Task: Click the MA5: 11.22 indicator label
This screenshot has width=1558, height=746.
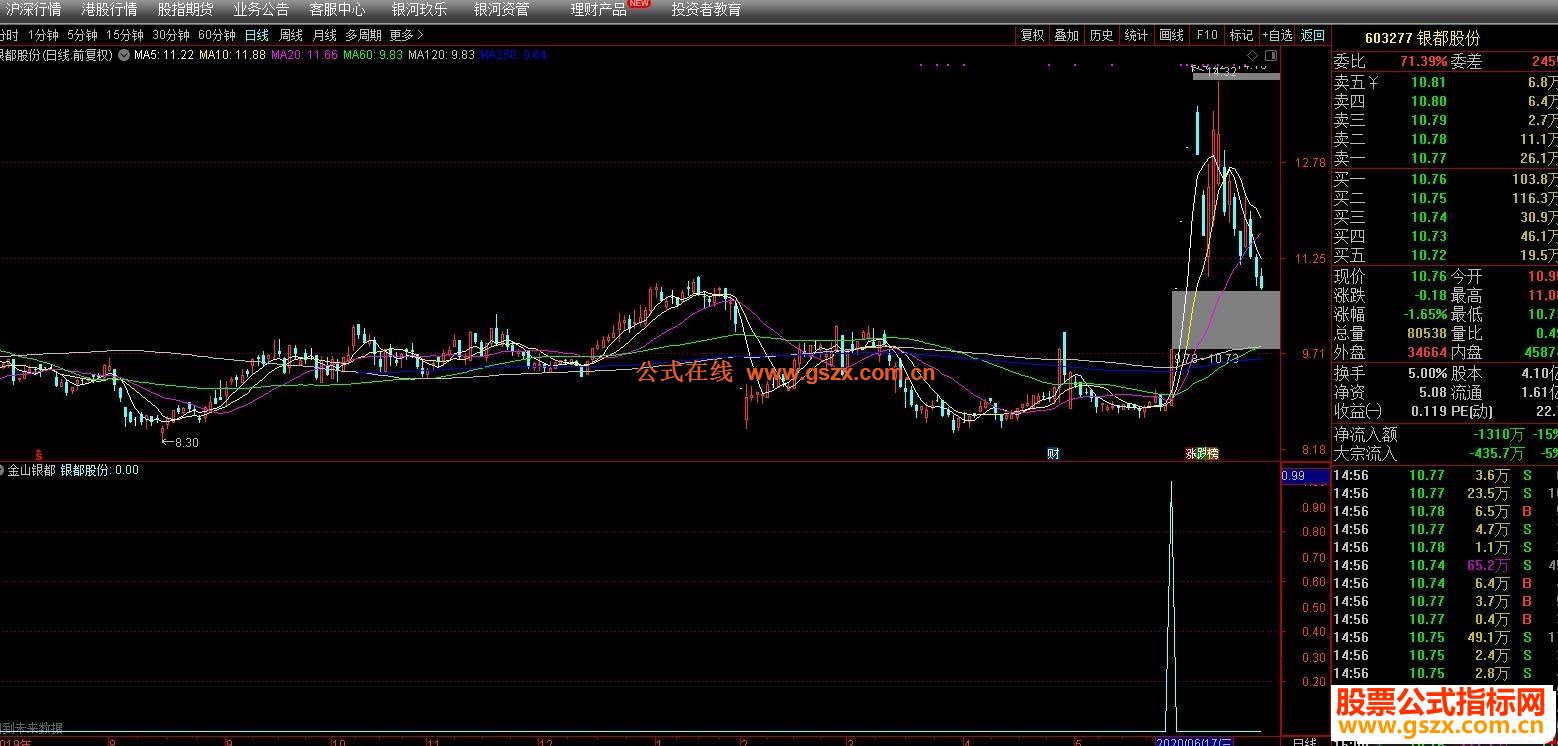Action: 164,55
